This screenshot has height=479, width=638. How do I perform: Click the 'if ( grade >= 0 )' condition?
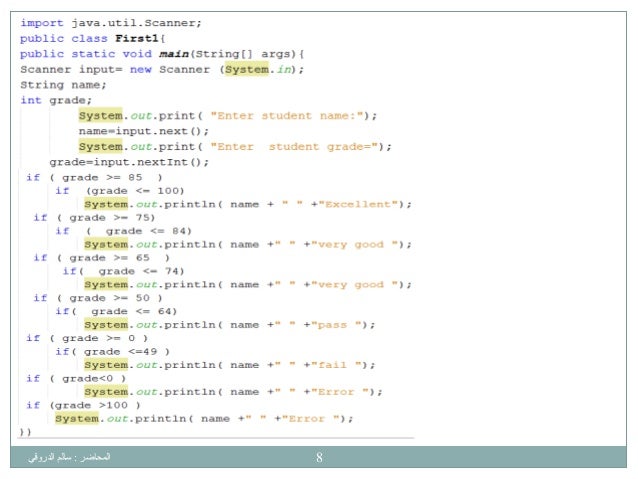coord(87,339)
